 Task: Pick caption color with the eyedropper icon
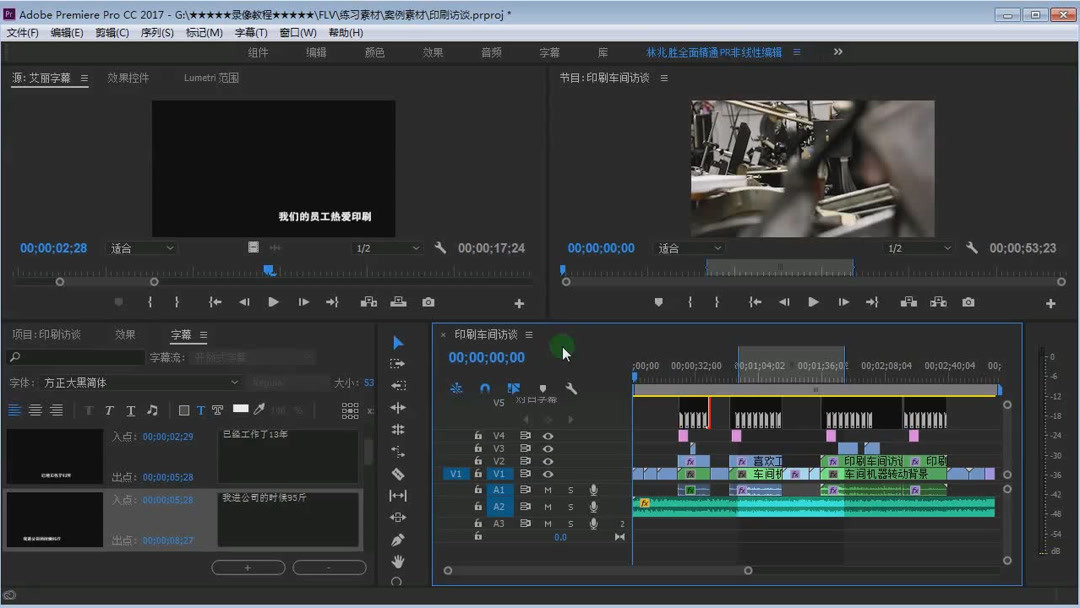260,409
